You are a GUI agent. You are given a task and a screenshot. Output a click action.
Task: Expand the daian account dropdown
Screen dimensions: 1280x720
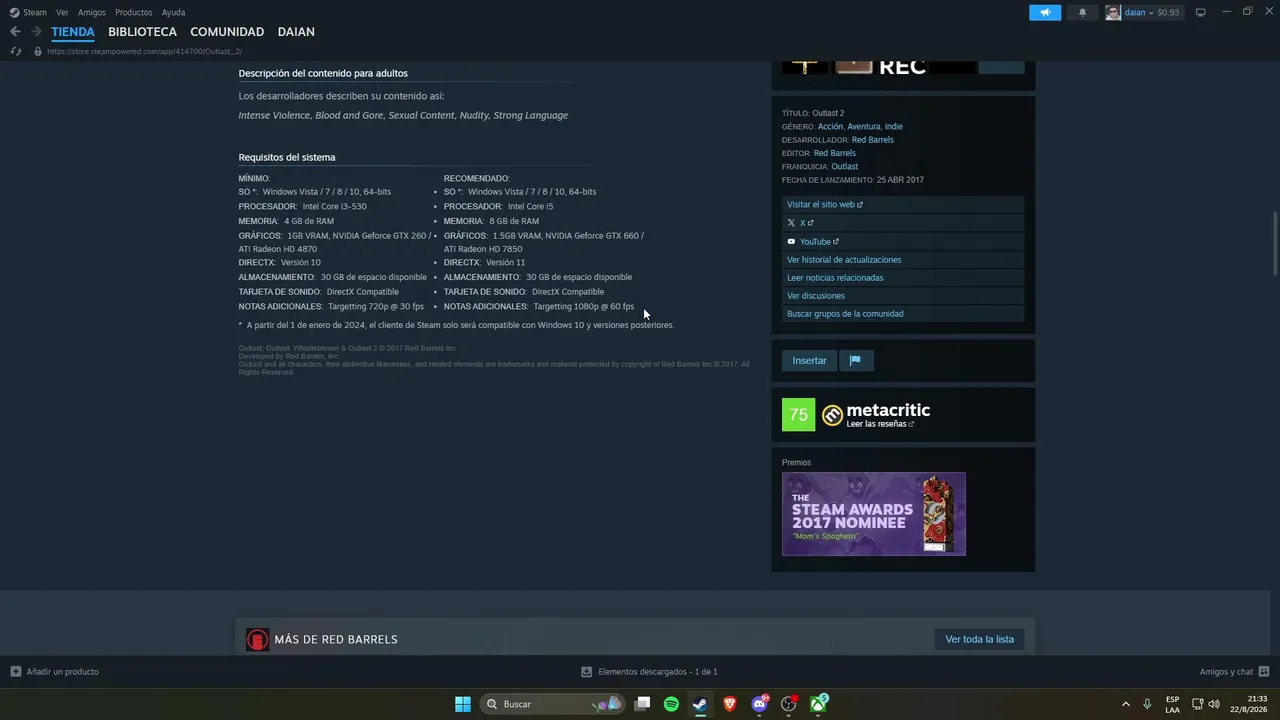click(1152, 13)
